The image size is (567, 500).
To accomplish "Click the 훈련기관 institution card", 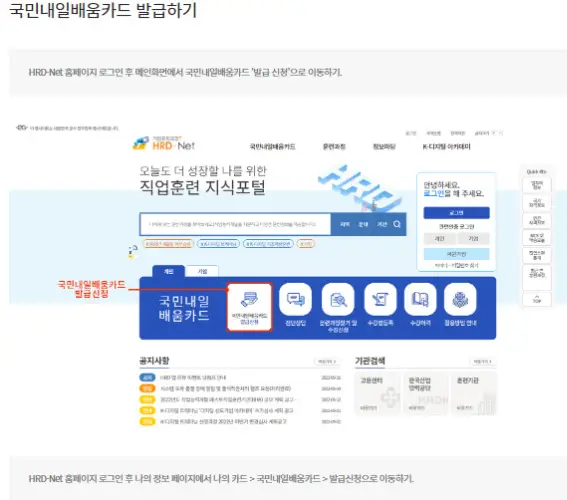I will (x=474, y=393).
